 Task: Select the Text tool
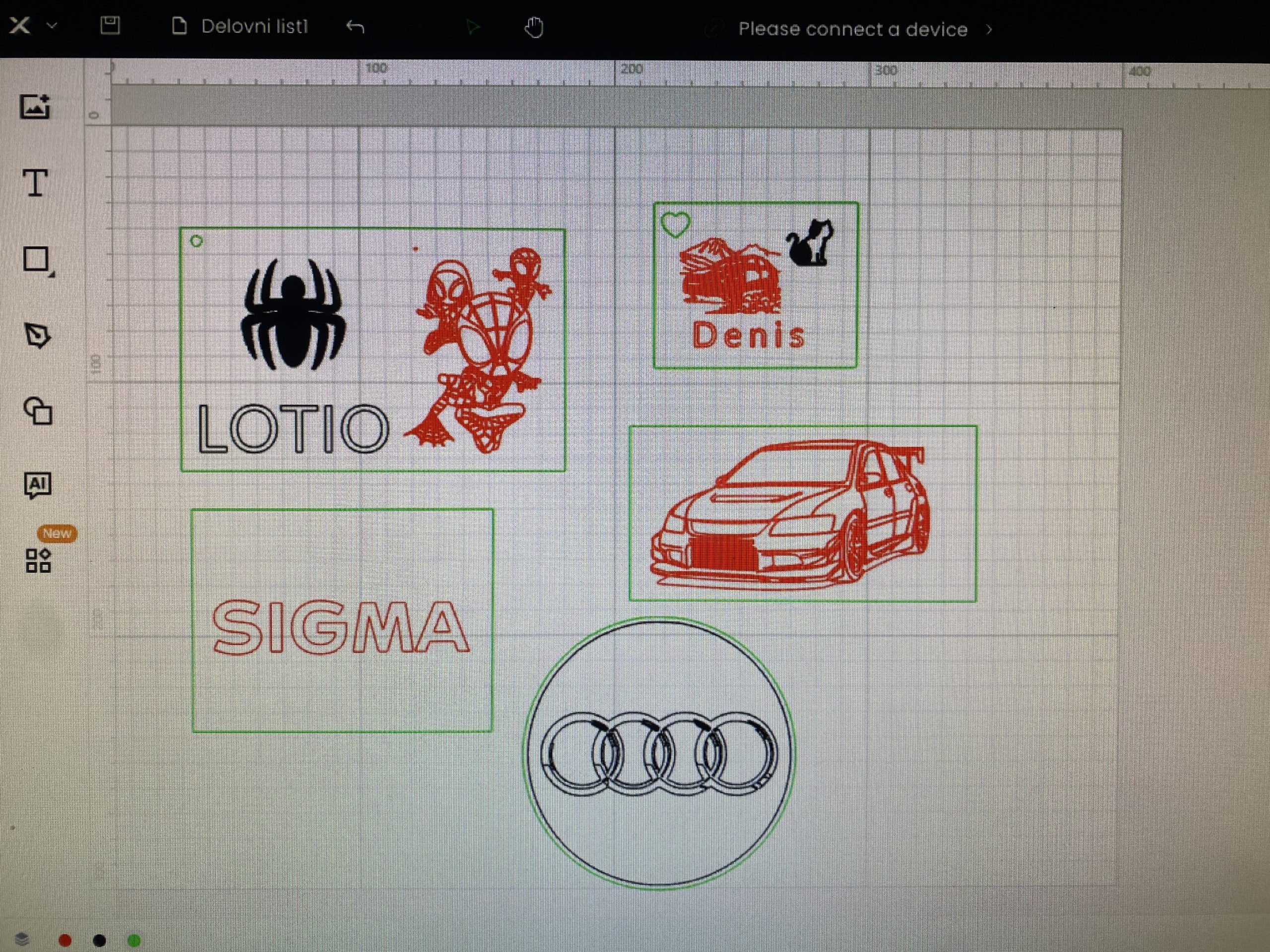tap(35, 183)
